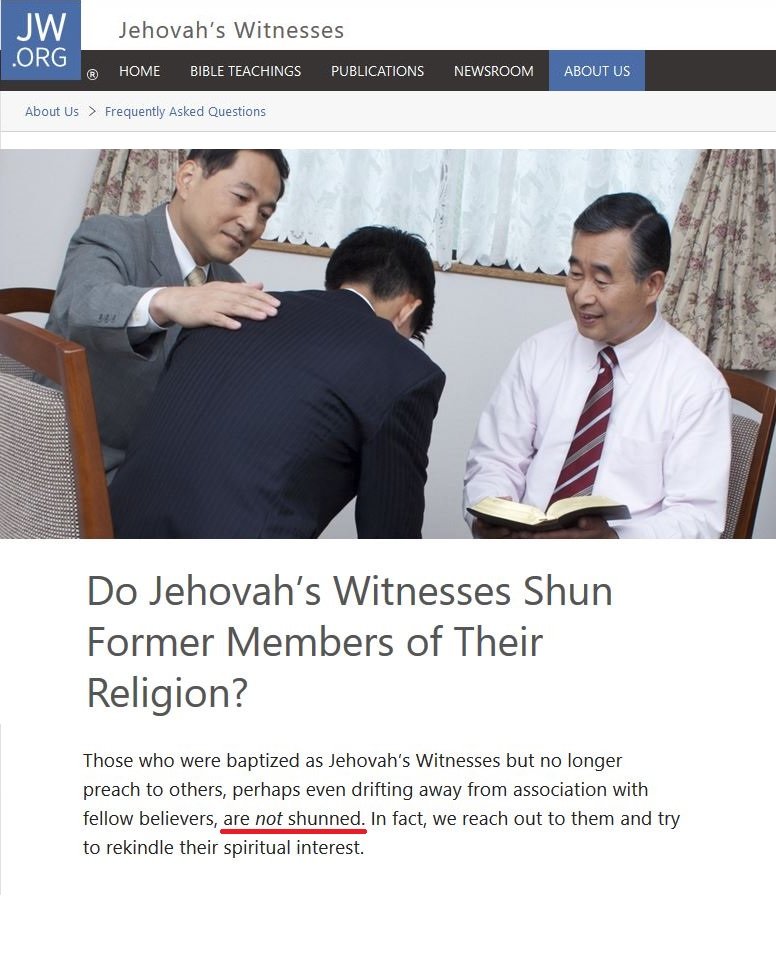Click the About Us breadcrumb link
The image size is (776, 953).
pos(52,112)
